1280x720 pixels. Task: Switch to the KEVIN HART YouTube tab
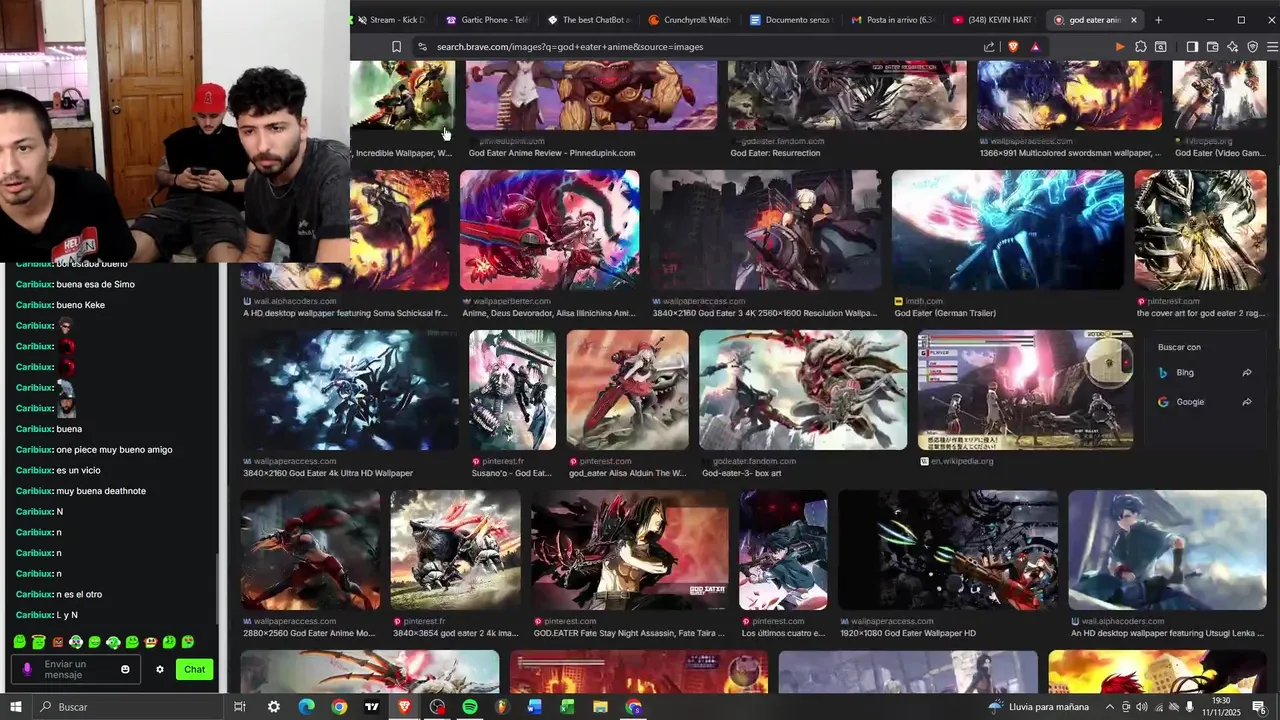tap(993, 20)
